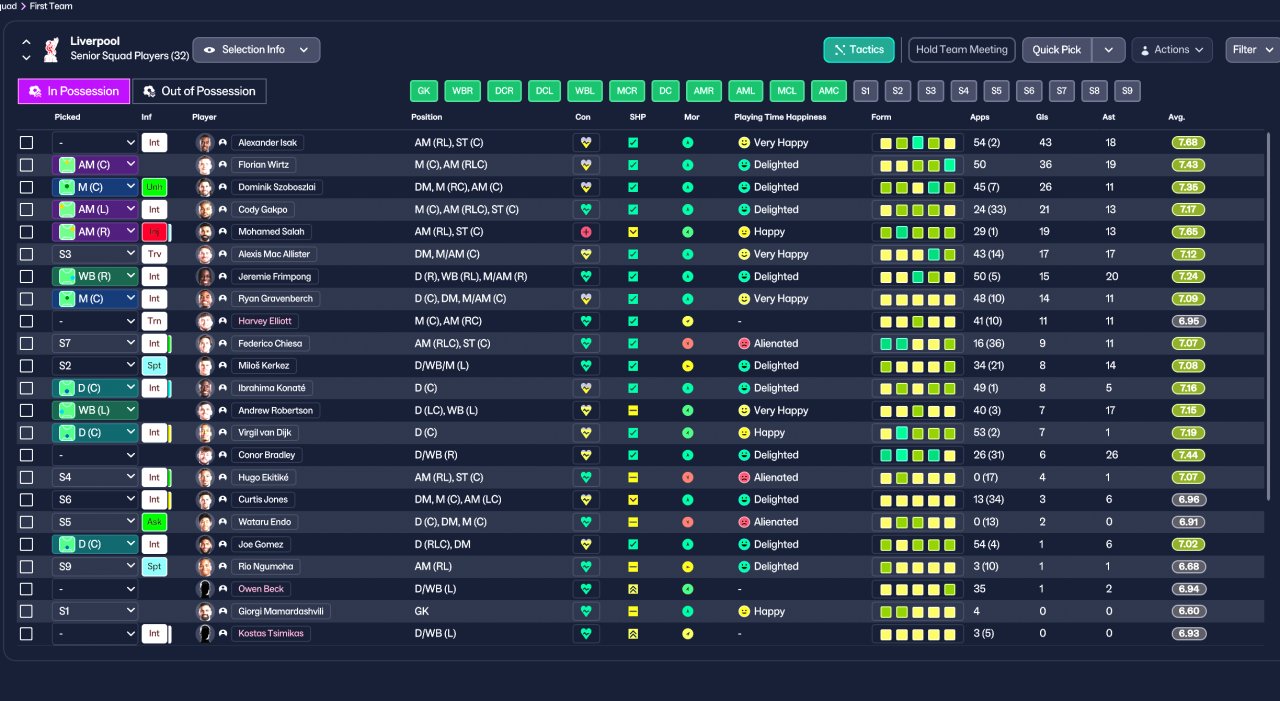Click the Actions person icon
The image size is (1280, 701).
(x=1145, y=50)
